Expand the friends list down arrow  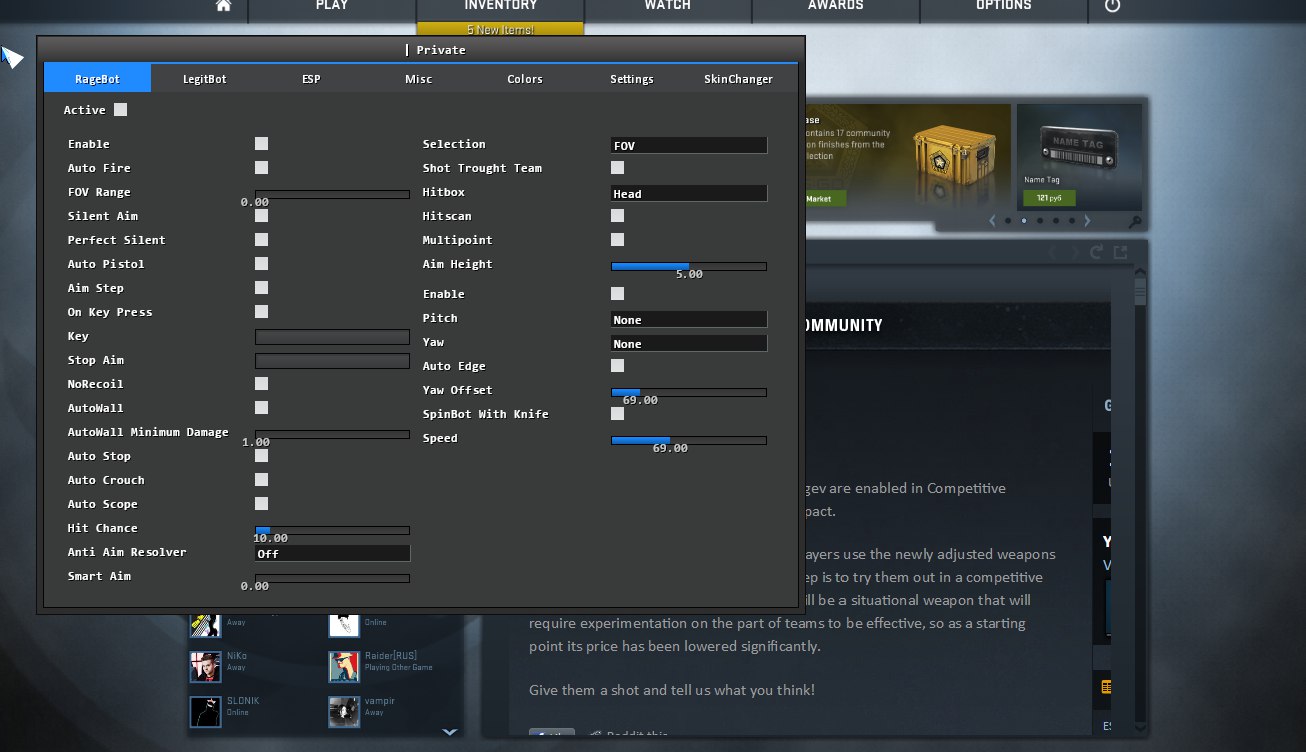(450, 732)
